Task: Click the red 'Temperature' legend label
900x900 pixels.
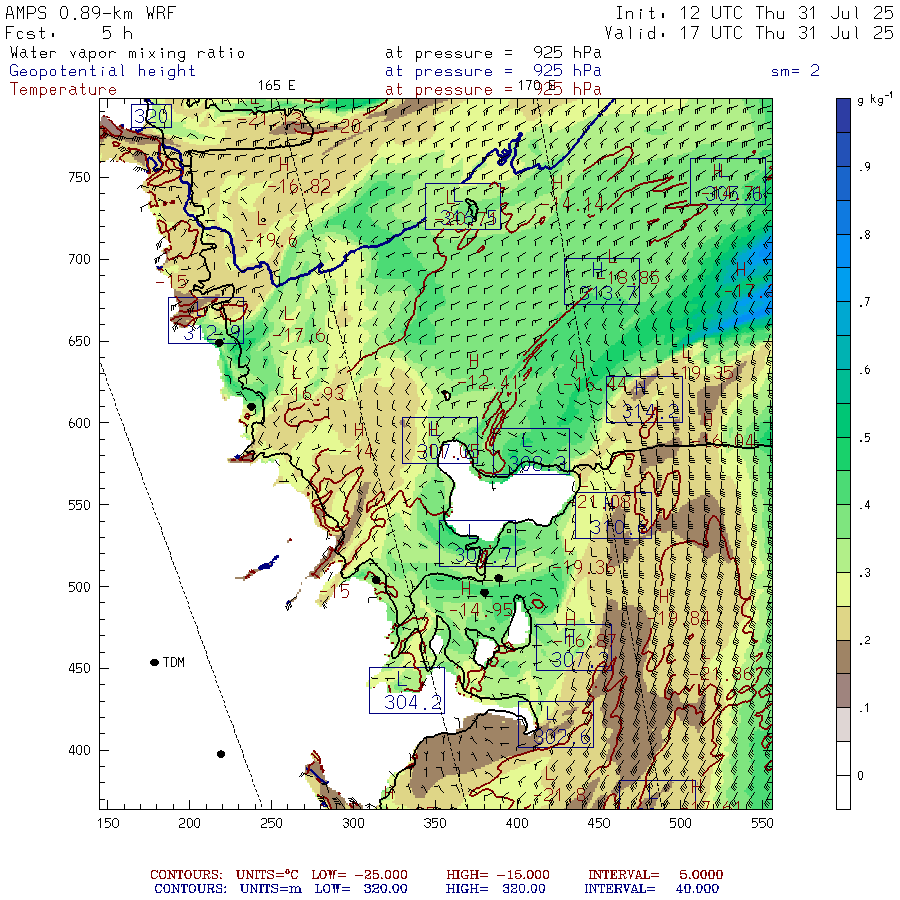Action: point(63,90)
